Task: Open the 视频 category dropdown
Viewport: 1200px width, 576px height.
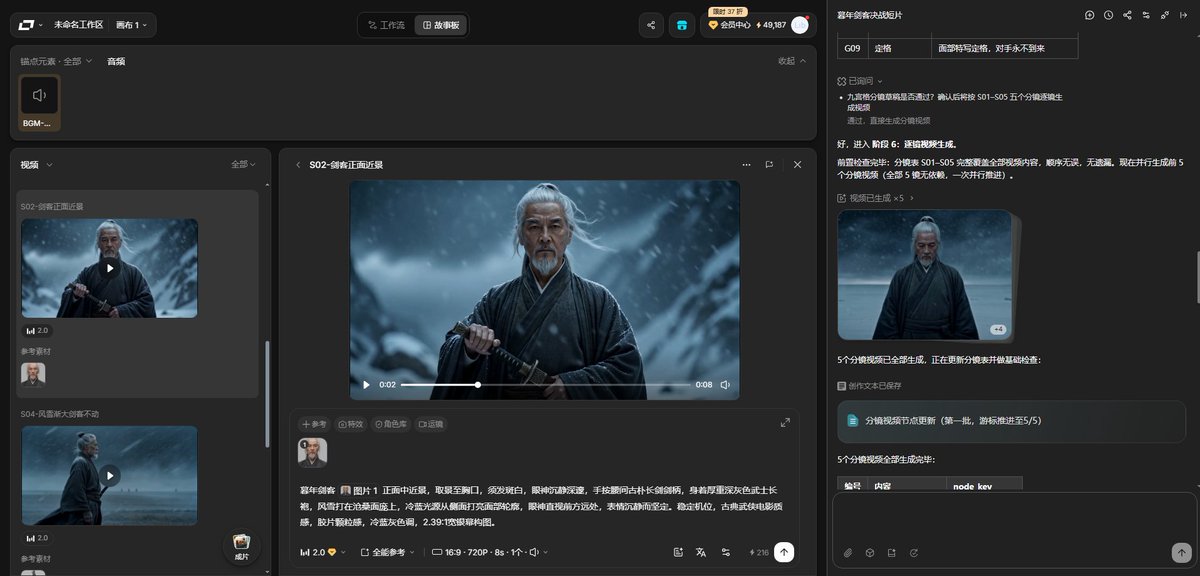Action: pyautogui.click(x=37, y=164)
